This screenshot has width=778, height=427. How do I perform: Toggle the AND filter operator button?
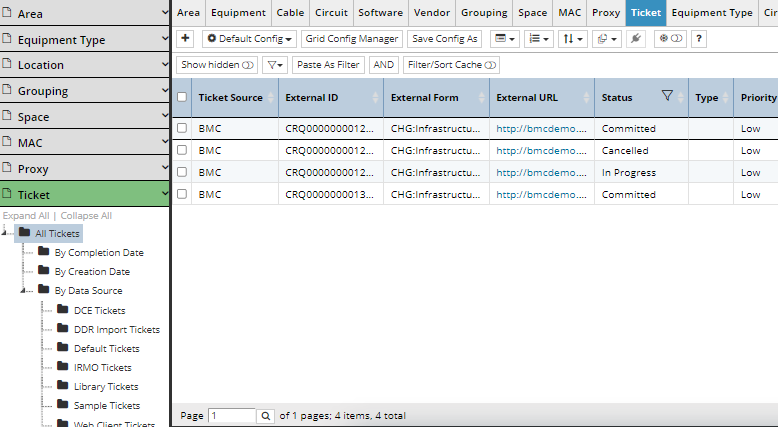[384, 65]
